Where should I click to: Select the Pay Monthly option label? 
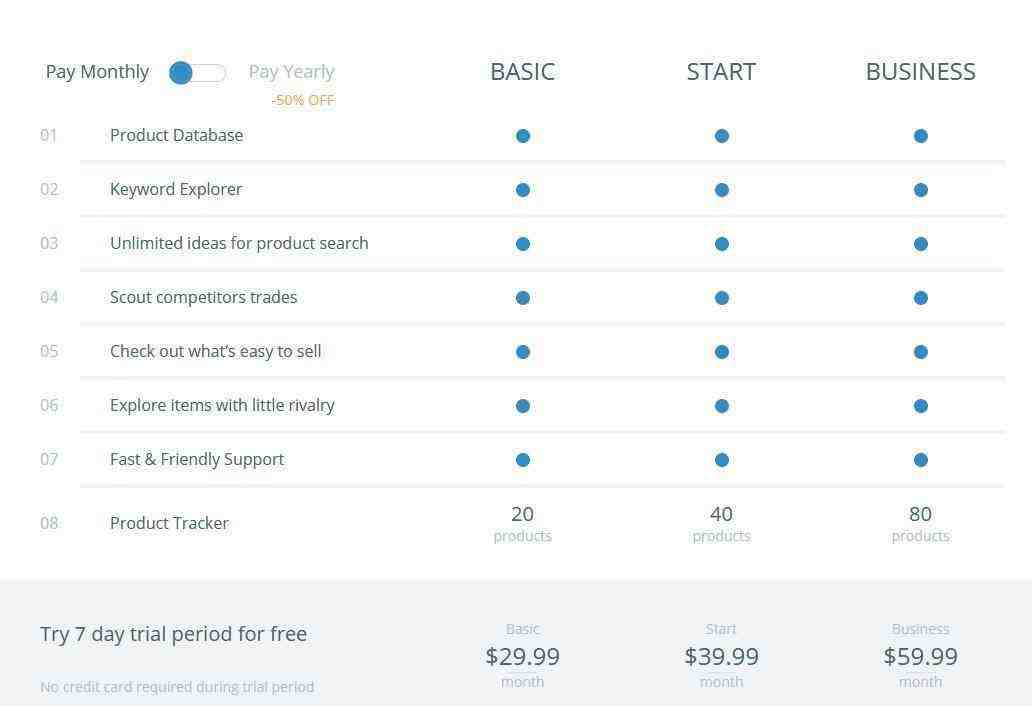tap(97, 72)
